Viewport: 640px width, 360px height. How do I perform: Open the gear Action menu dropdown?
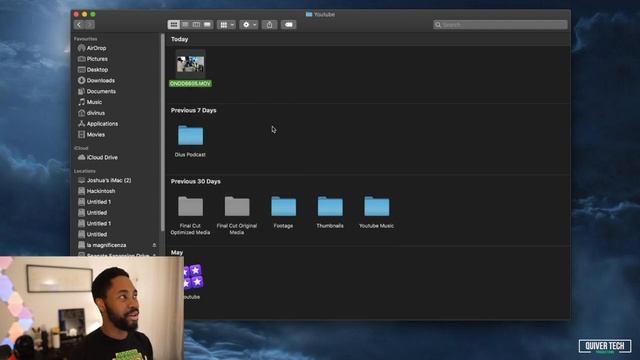point(249,25)
